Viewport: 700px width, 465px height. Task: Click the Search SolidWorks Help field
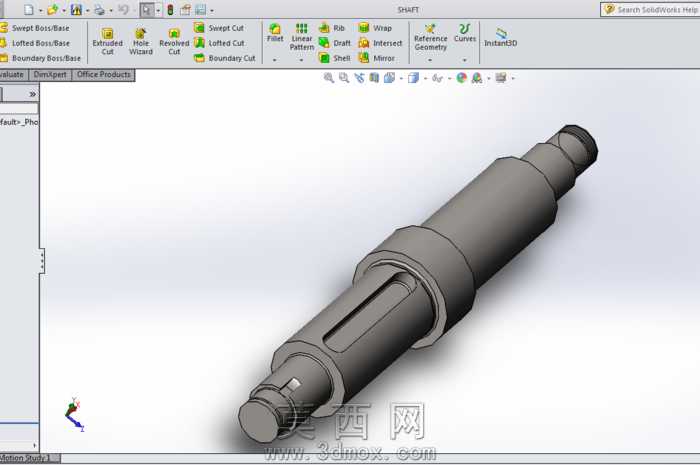coord(651,9)
